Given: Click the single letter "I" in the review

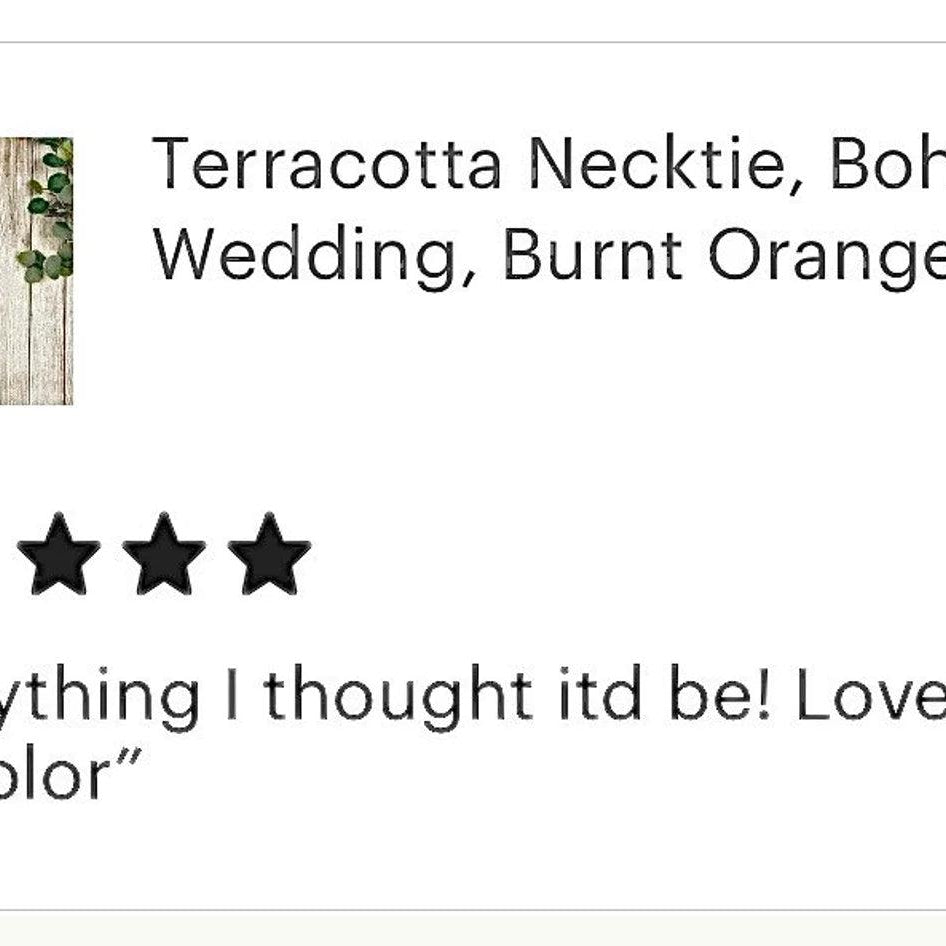Looking at the screenshot, I should pos(233,695).
